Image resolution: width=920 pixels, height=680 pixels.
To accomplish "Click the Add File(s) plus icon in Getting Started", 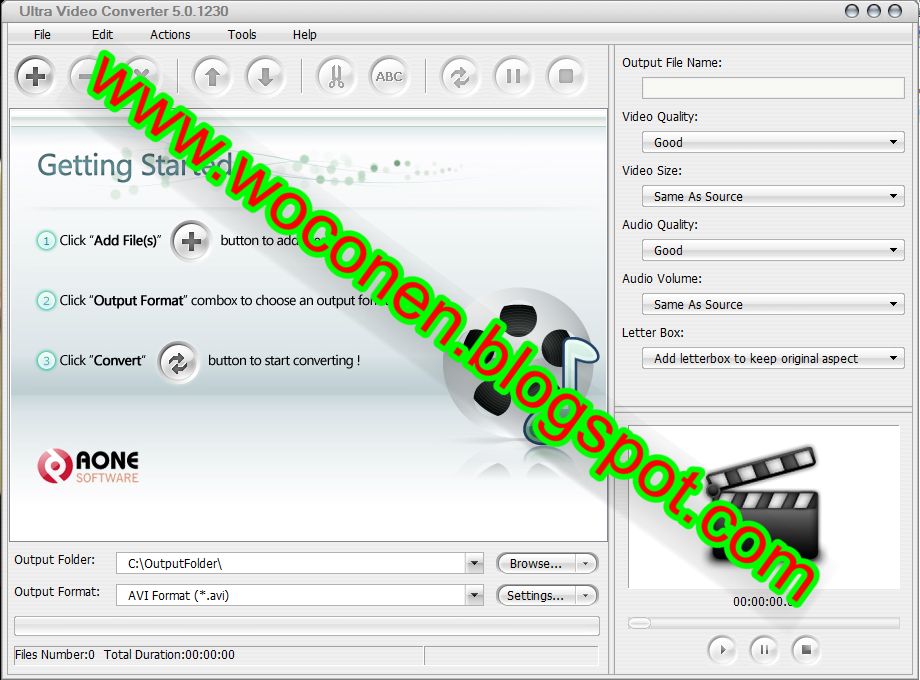I will point(191,241).
